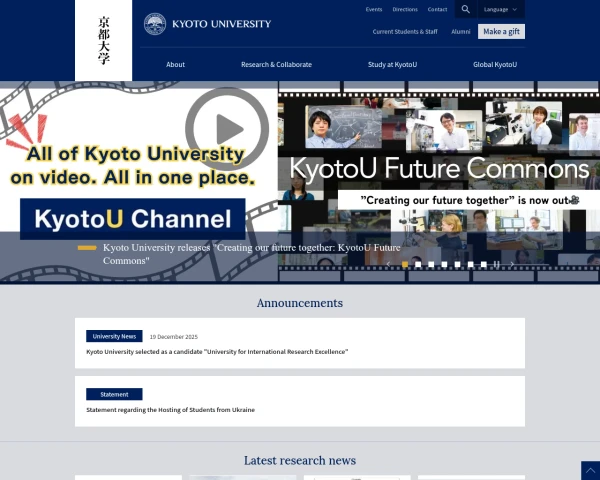Click the Make a gift button
Image resolution: width=600 pixels, height=480 pixels.
coord(501,31)
